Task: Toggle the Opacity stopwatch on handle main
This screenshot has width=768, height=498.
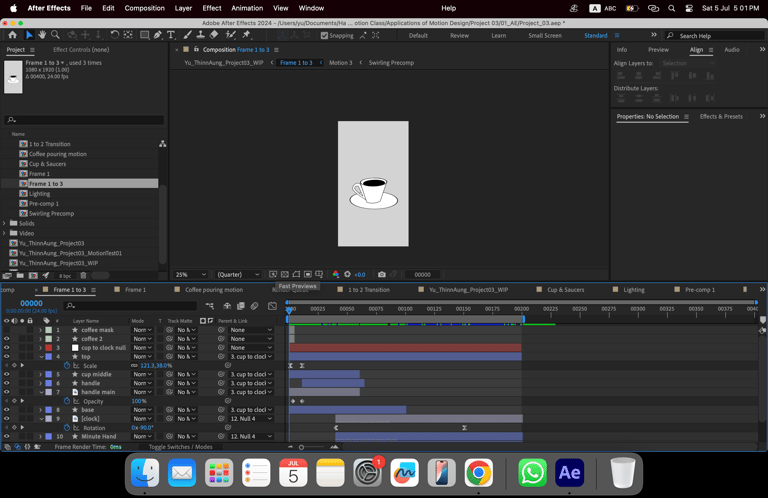Action: [67, 401]
